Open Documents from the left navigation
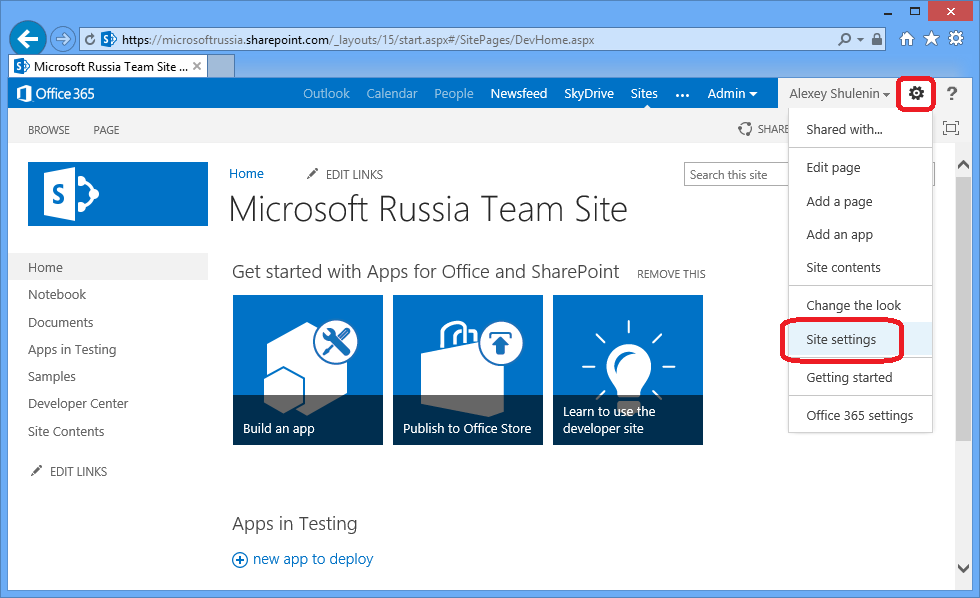Viewport: 980px width, 598px height. click(61, 322)
